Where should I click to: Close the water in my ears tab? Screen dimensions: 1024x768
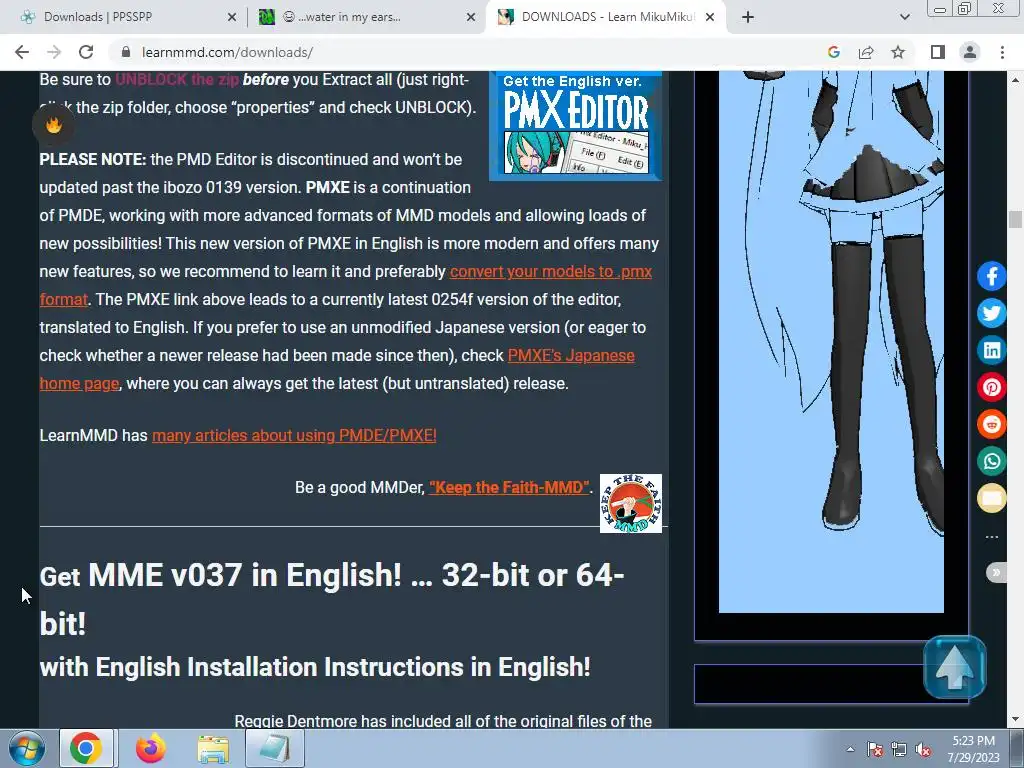click(471, 18)
